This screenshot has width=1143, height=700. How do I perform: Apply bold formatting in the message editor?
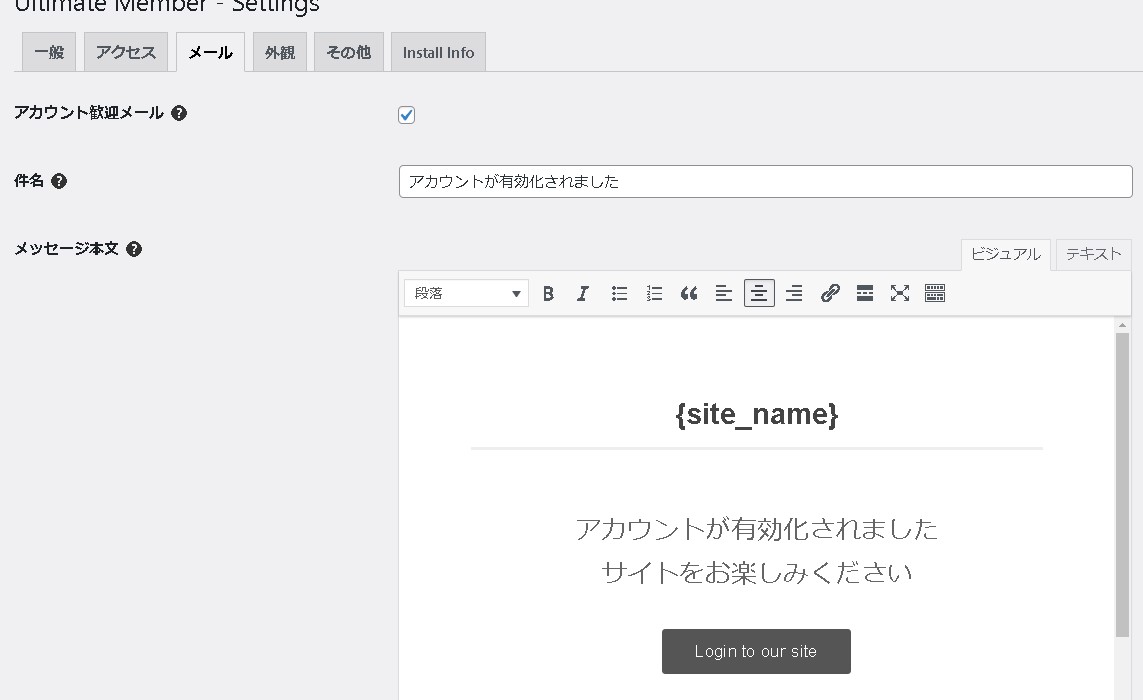tap(548, 293)
